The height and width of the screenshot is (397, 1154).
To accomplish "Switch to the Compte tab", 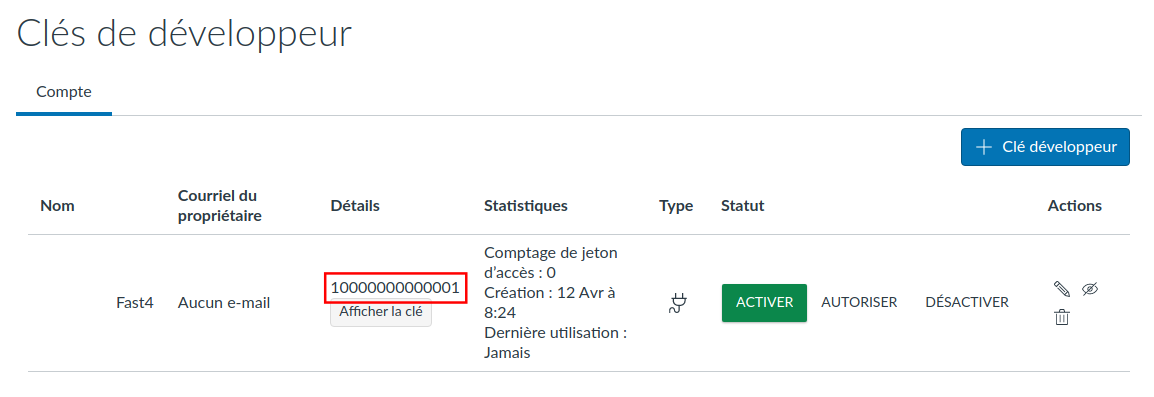I will coord(64,93).
